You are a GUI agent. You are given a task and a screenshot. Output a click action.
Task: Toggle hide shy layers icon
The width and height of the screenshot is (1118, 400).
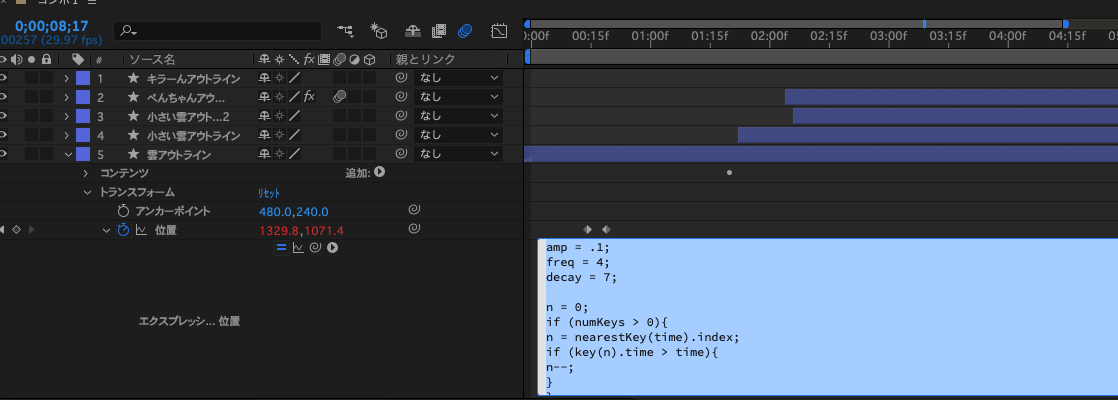(x=413, y=31)
